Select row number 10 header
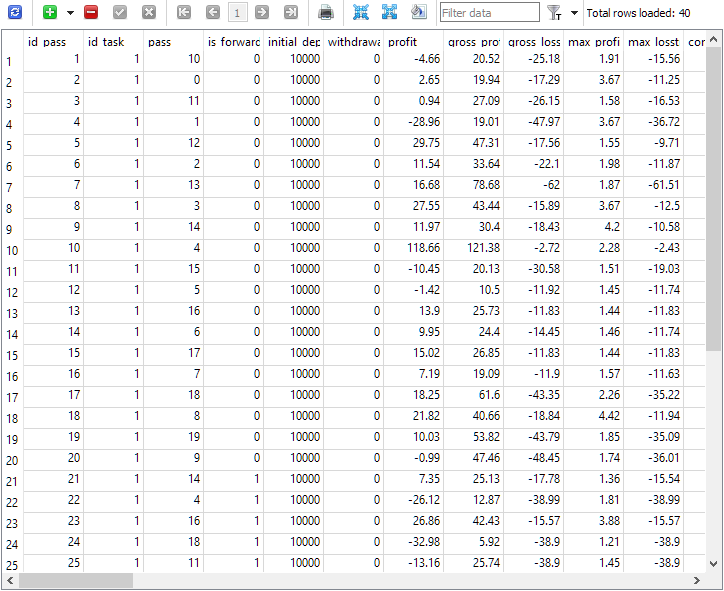The image size is (724, 591). [12, 250]
